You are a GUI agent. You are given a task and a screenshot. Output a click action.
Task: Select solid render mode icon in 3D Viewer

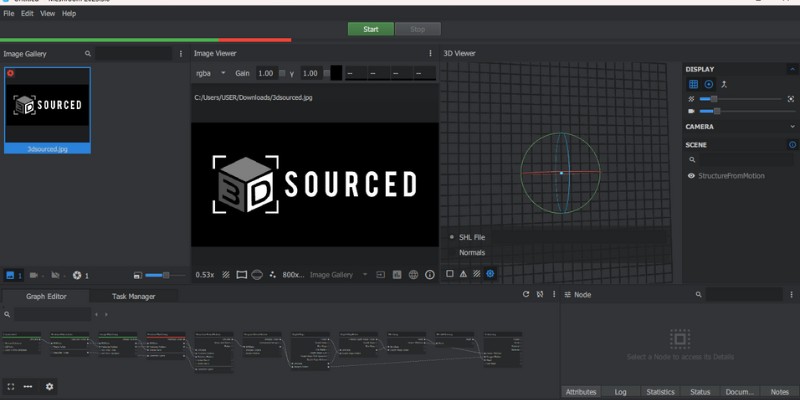449,274
